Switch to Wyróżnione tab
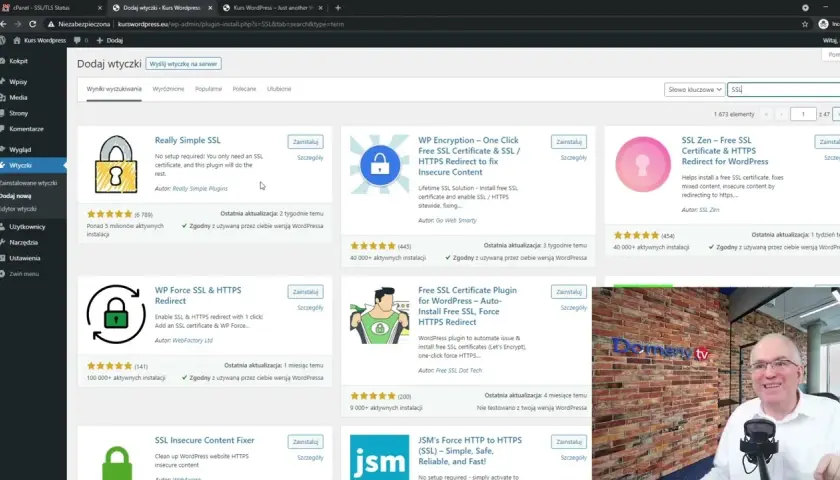This screenshot has height=480, width=840. (x=168, y=89)
